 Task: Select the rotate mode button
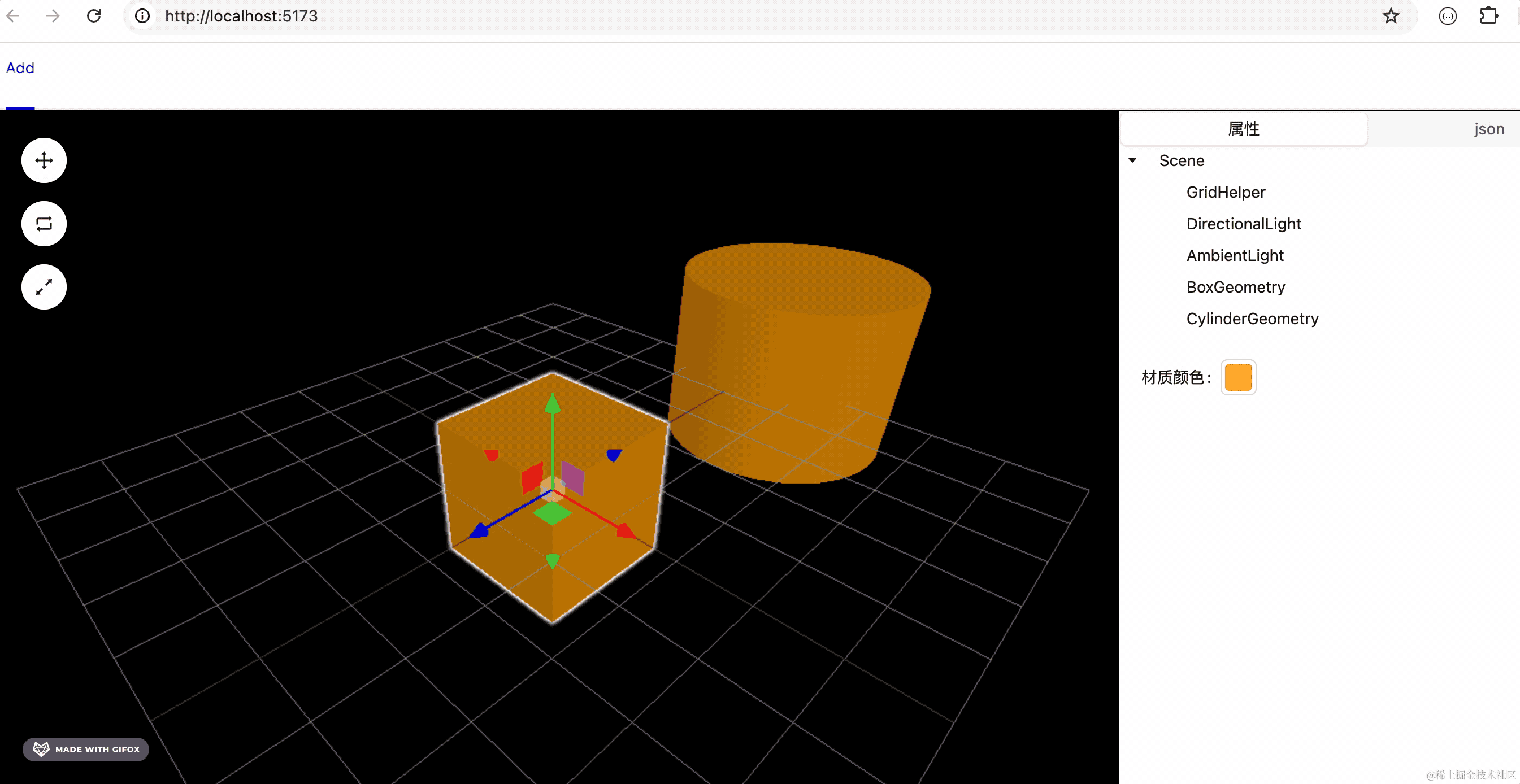[x=44, y=224]
